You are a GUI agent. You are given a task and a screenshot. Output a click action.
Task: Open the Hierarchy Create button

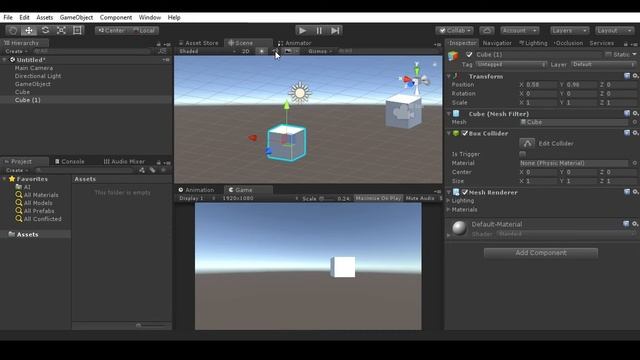pyautogui.click(x=16, y=51)
